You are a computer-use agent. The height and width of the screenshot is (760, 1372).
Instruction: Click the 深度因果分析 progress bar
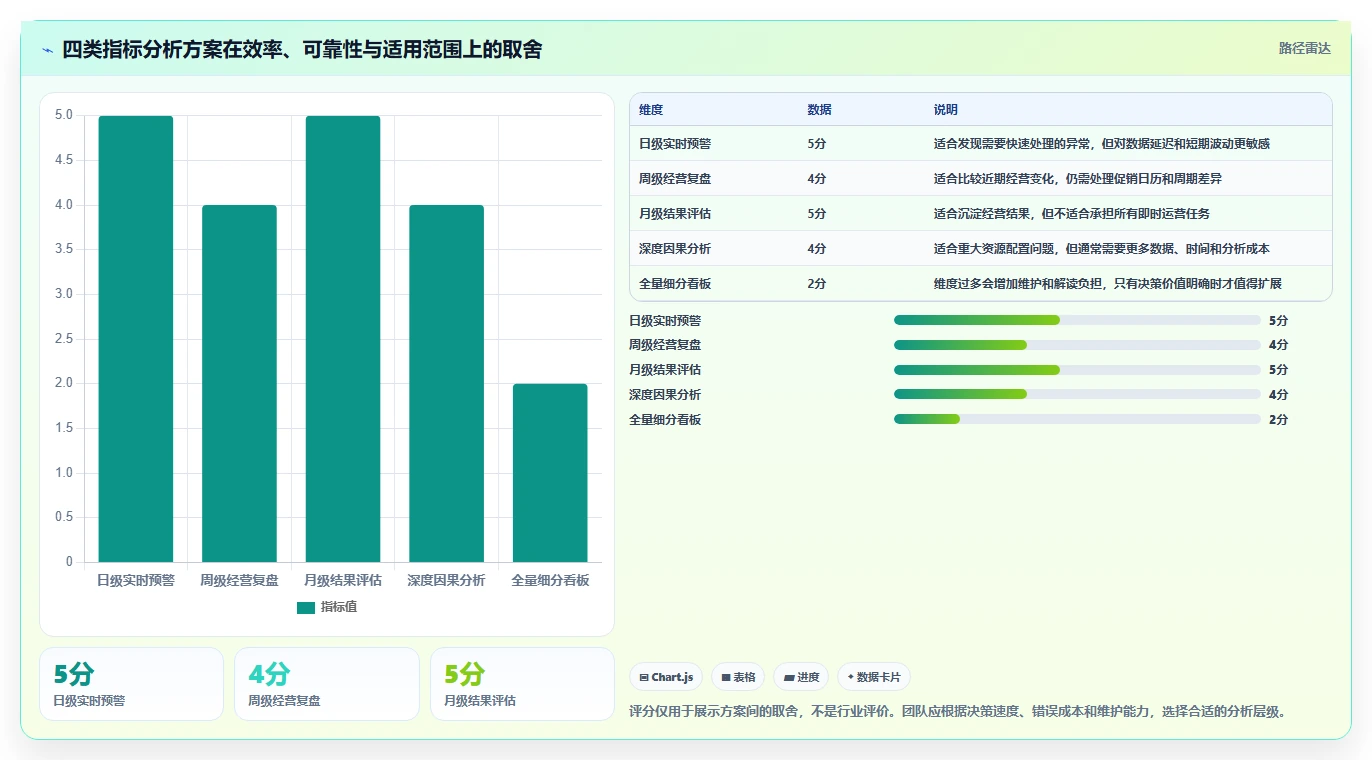click(x=1077, y=395)
